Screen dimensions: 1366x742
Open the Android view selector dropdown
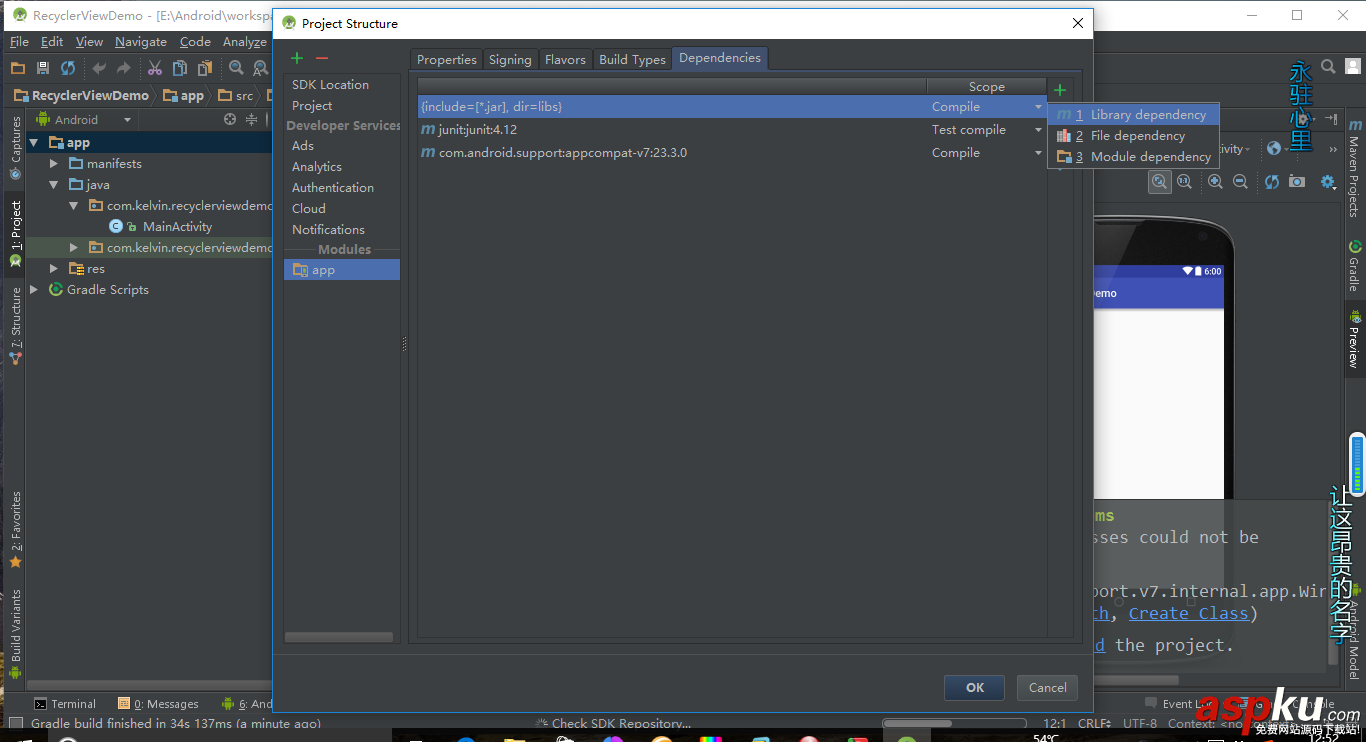84,120
